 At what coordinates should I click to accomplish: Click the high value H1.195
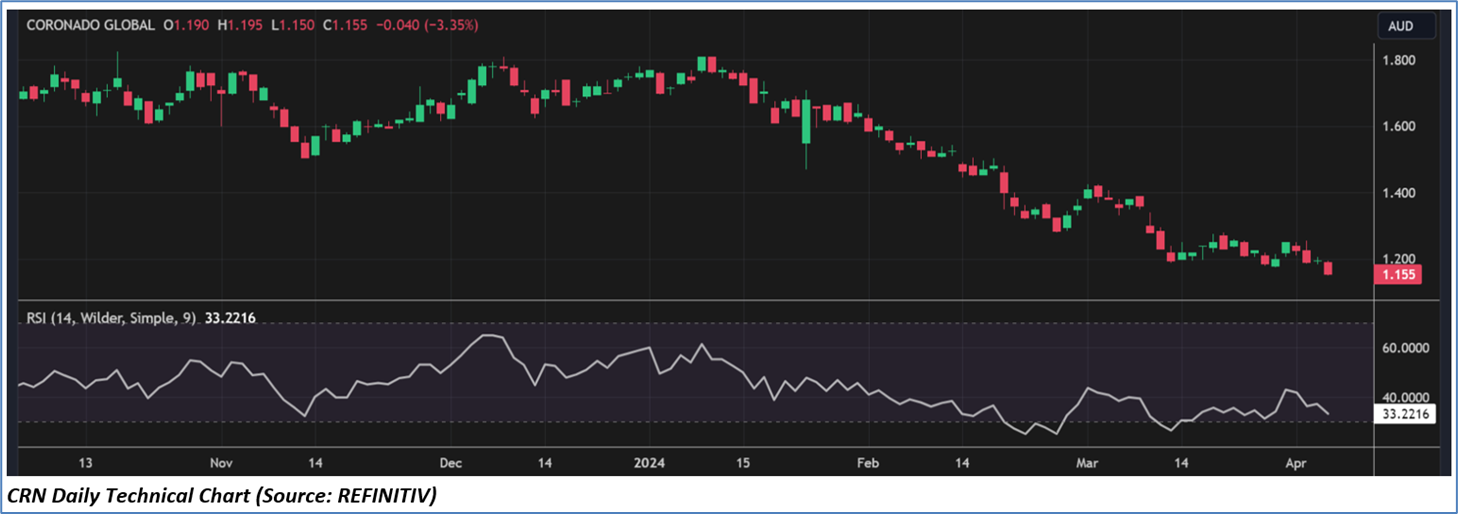241,24
